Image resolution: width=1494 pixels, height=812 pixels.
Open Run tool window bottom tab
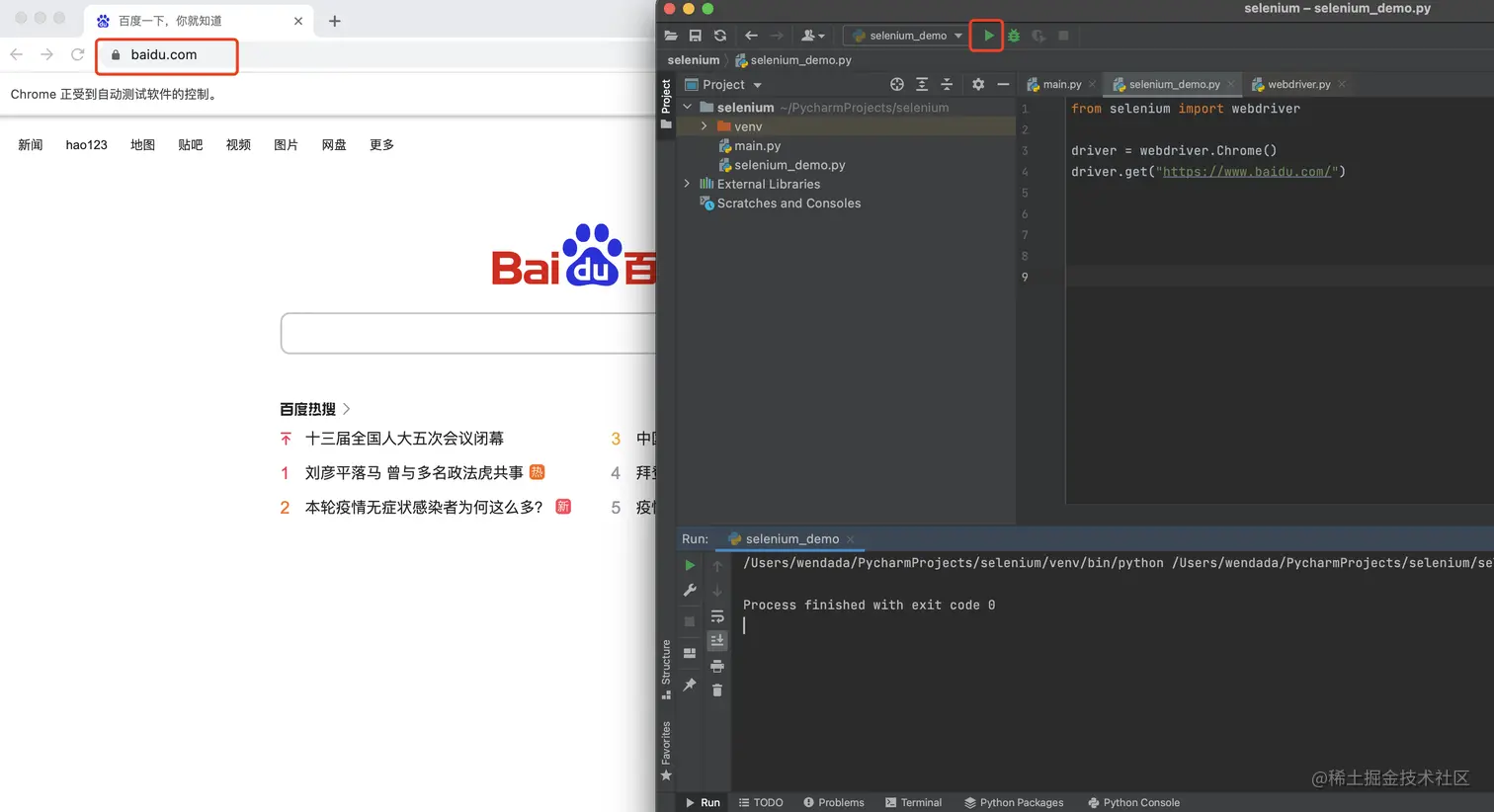pos(703,803)
